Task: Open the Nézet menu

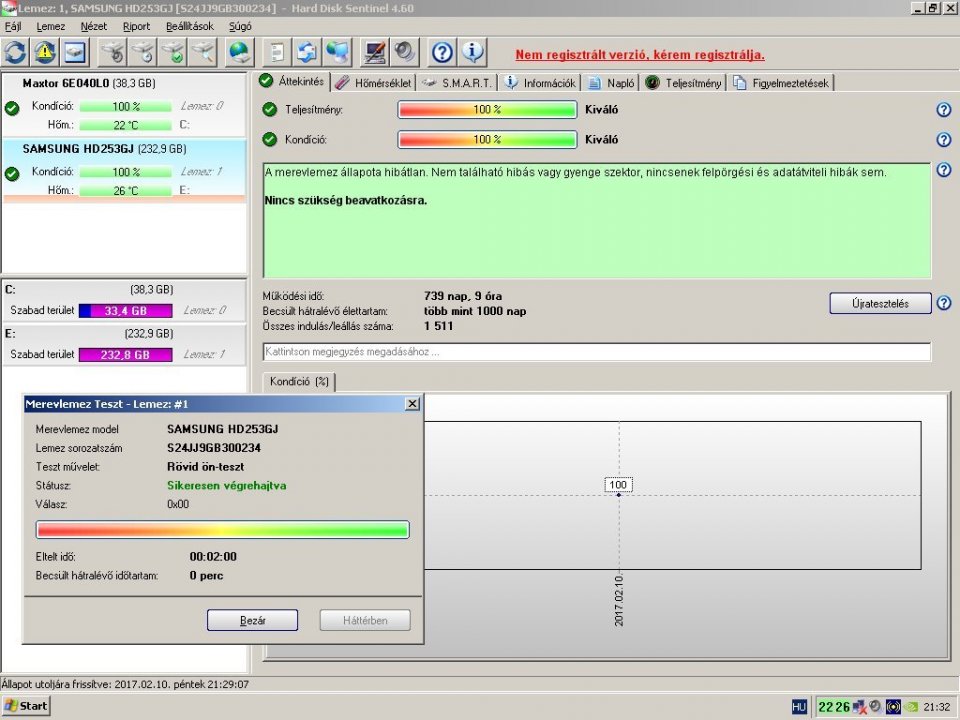Action: click(x=94, y=26)
